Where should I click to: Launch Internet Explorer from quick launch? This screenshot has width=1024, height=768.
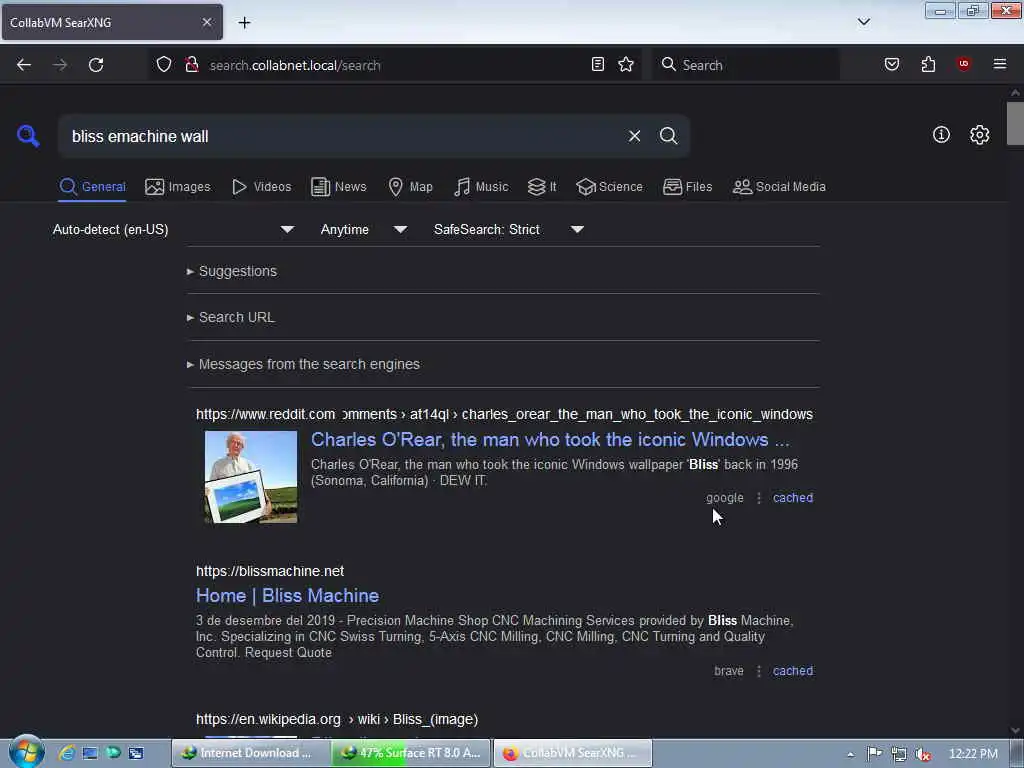tap(67, 753)
